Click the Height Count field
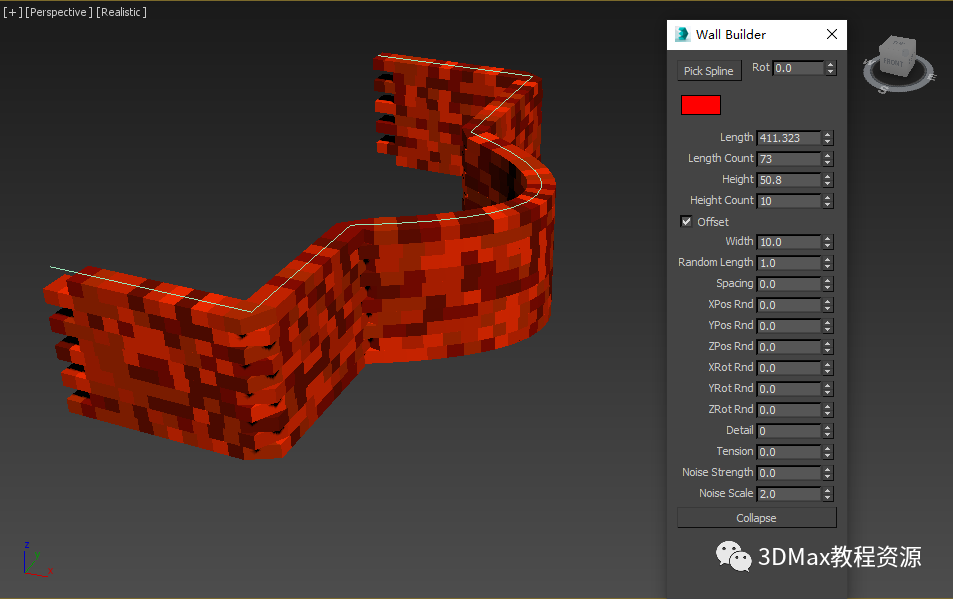 coord(788,200)
